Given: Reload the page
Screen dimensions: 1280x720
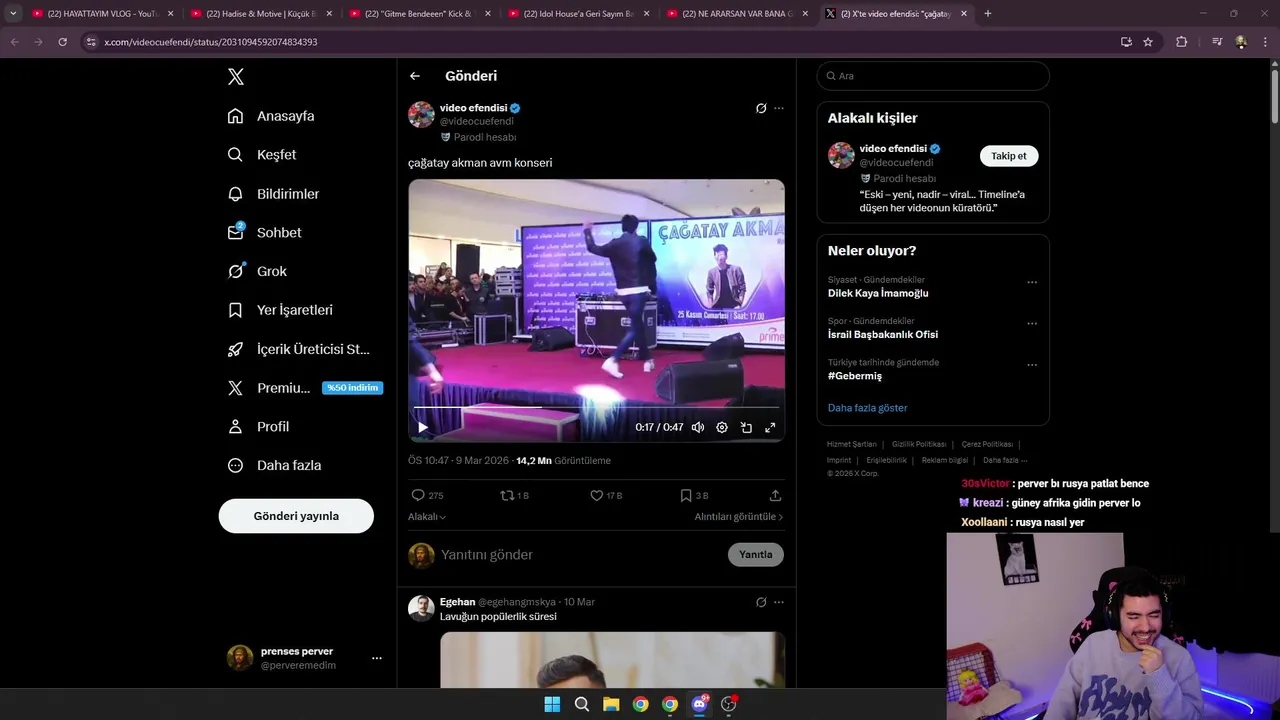Looking at the screenshot, I should [62, 42].
